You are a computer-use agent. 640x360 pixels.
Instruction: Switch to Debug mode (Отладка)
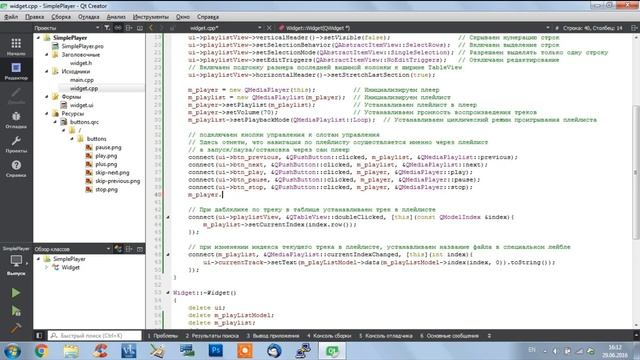[x=16, y=120]
